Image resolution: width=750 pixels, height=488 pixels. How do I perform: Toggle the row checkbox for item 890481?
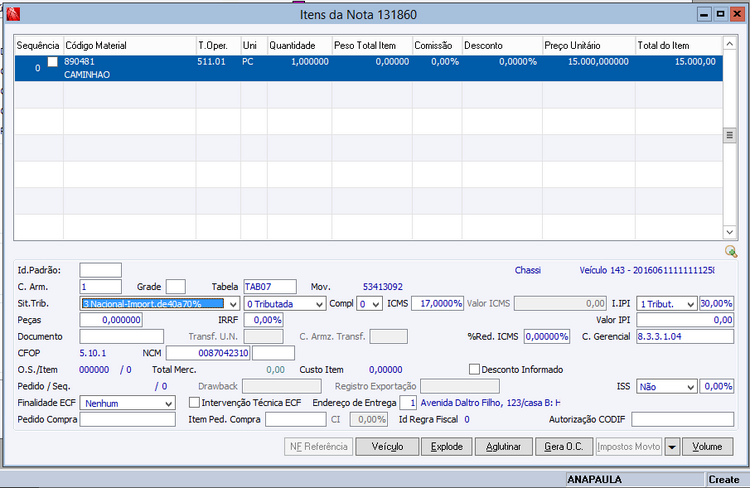point(53,62)
